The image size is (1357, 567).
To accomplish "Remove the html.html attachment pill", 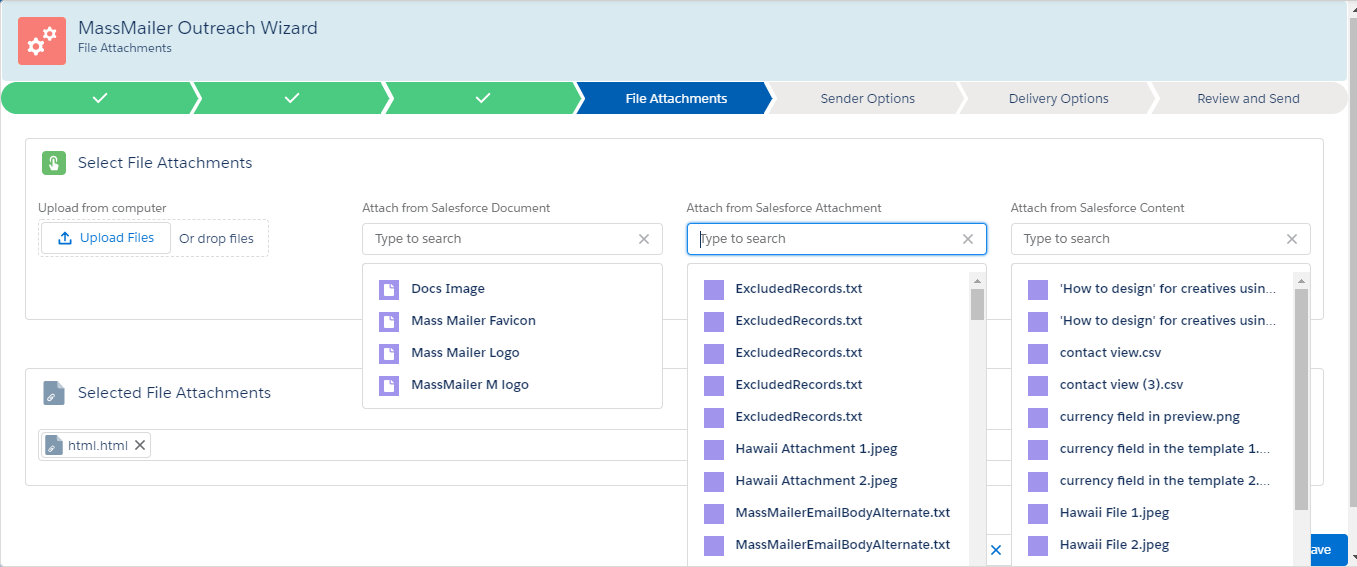I will (140, 445).
